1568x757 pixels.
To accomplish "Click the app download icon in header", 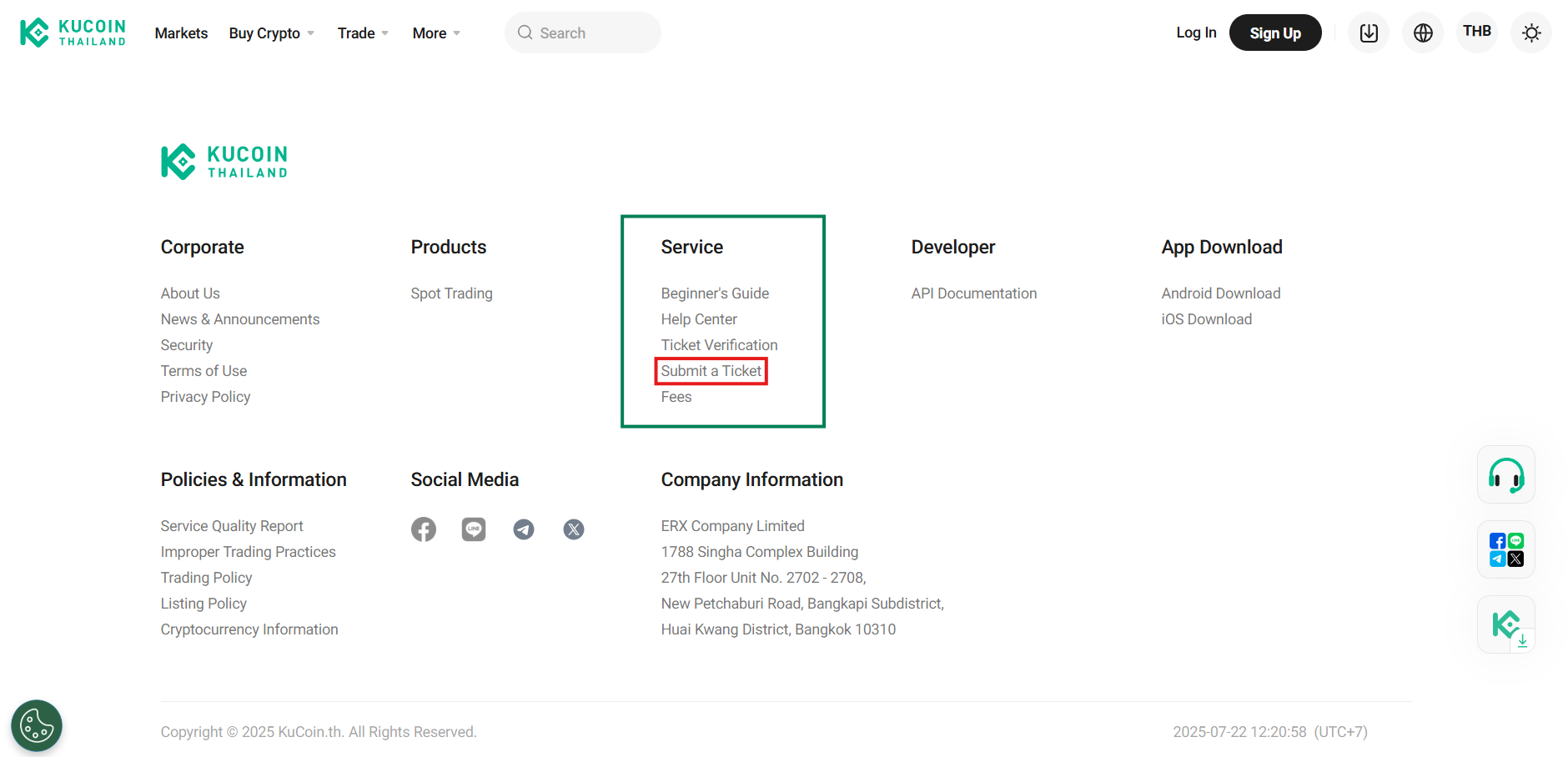I will (1369, 33).
